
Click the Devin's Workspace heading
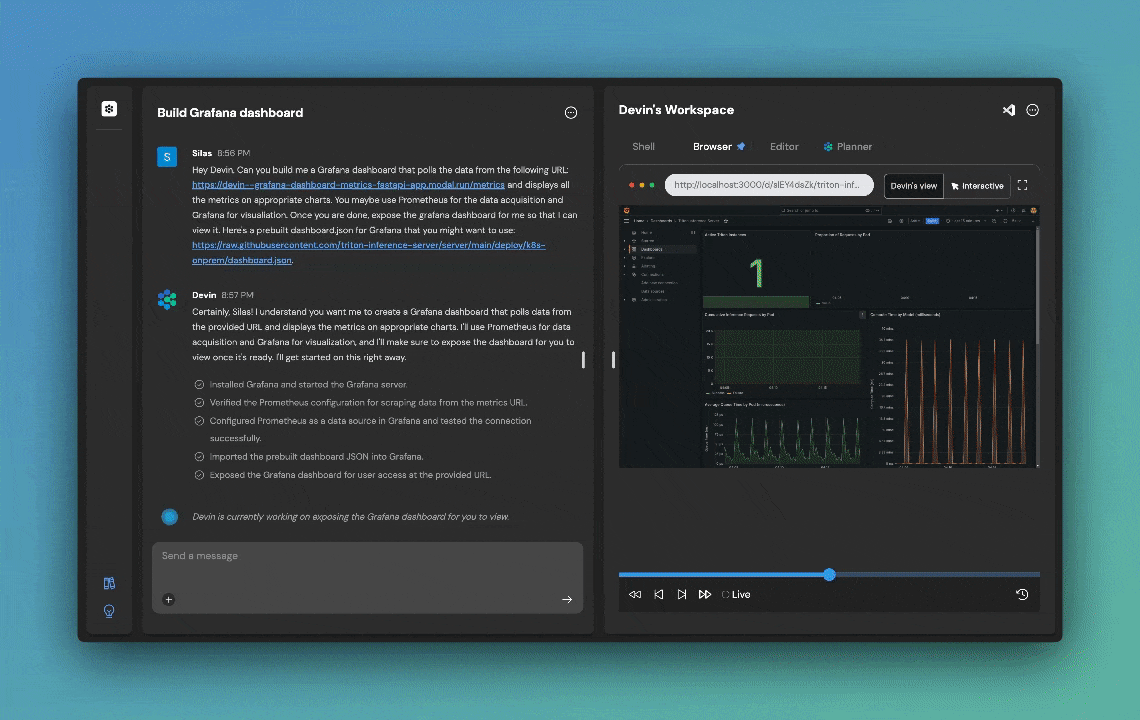[x=676, y=110]
